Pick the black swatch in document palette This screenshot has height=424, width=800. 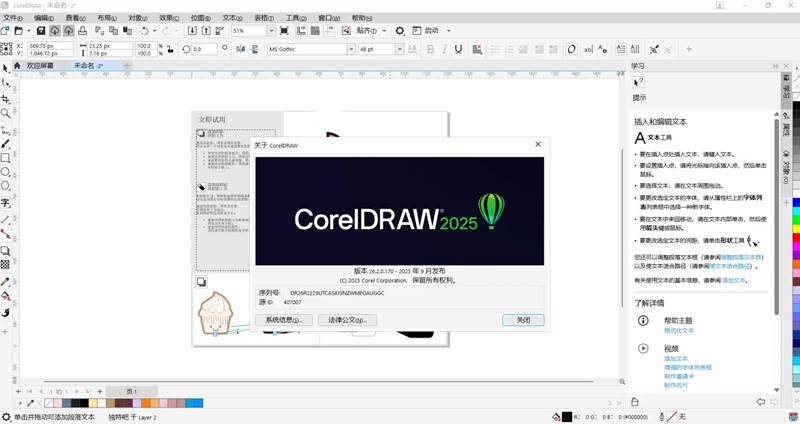point(84,403)
